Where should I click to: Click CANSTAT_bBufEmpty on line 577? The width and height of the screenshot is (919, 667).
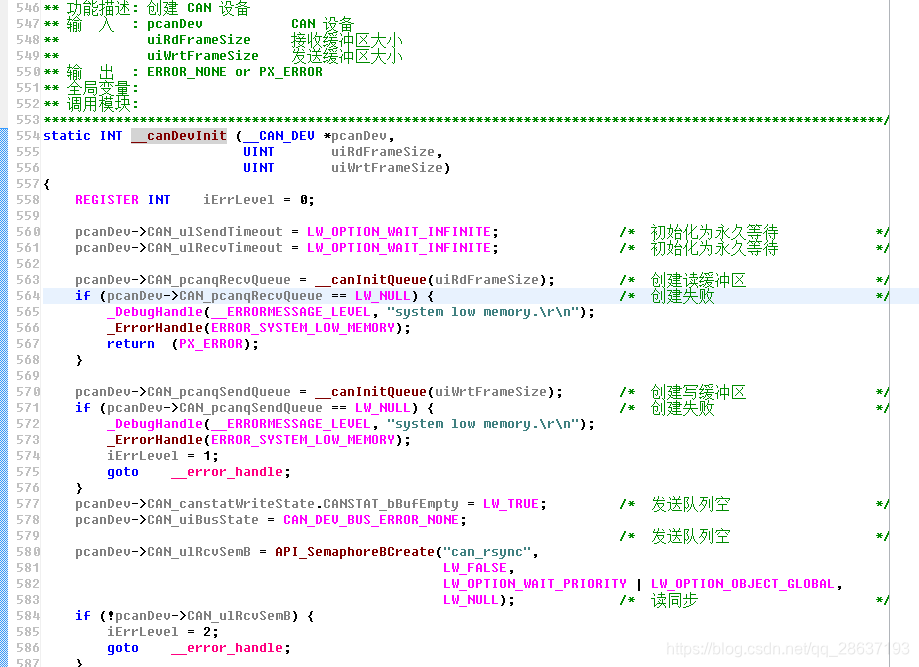click(x=390, y=504)
